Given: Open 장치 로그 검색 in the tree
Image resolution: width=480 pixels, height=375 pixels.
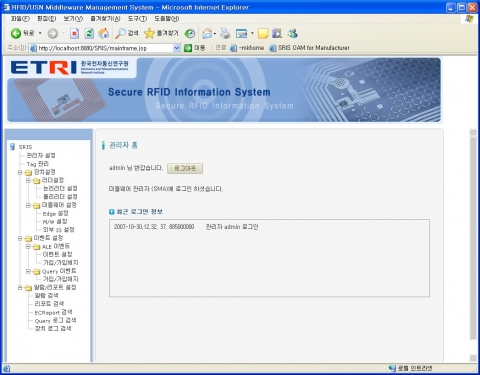Looking at the screenshot, I should point(53,329).
